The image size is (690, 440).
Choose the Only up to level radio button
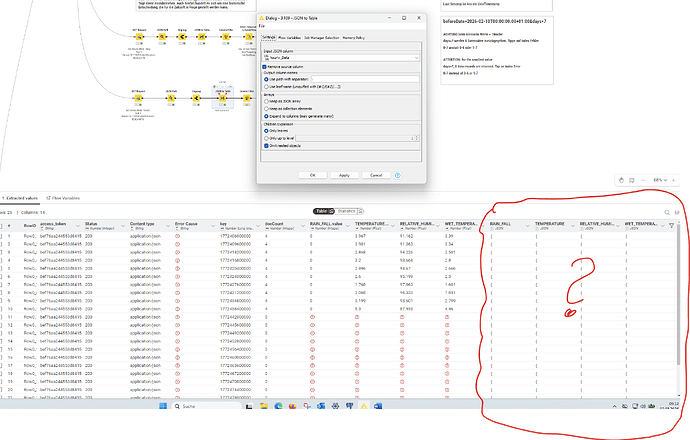[x=266, y=138]
